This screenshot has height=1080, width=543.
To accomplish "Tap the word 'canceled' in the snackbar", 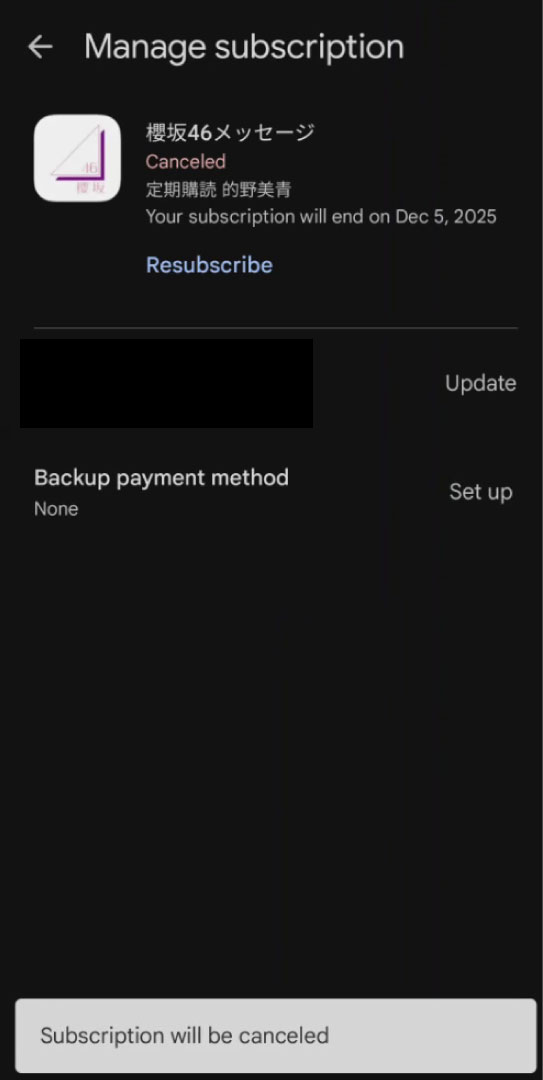I will [283, 1035].
